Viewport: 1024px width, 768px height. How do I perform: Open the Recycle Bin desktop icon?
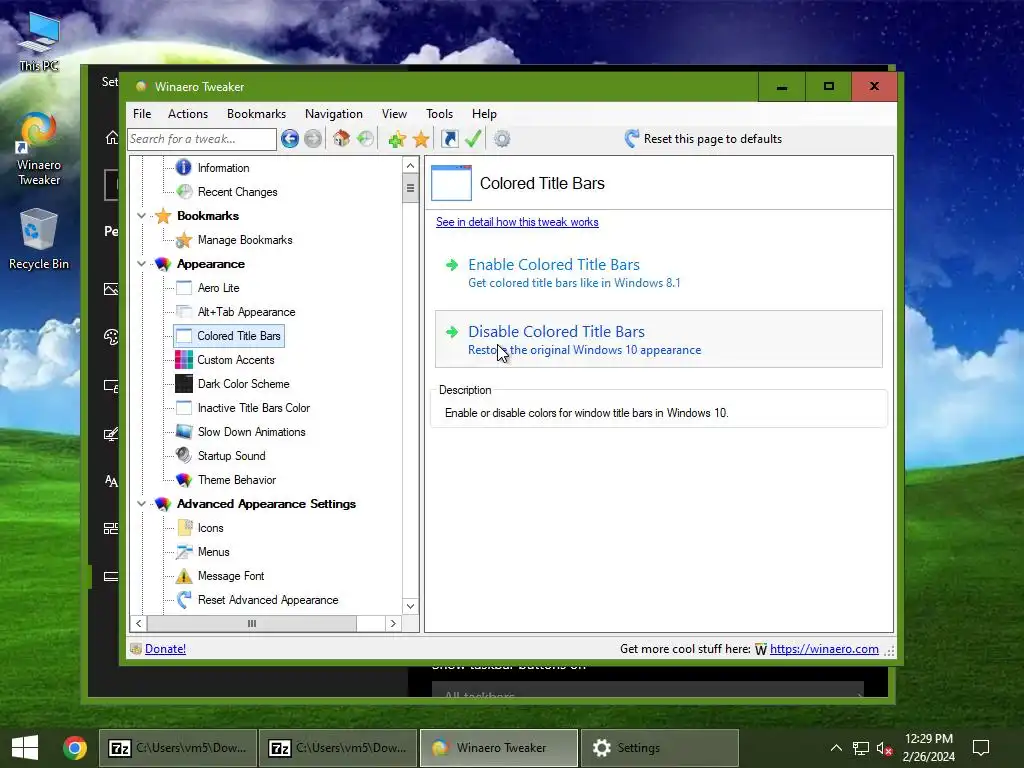pyautogui.click(x=39, y=239)
